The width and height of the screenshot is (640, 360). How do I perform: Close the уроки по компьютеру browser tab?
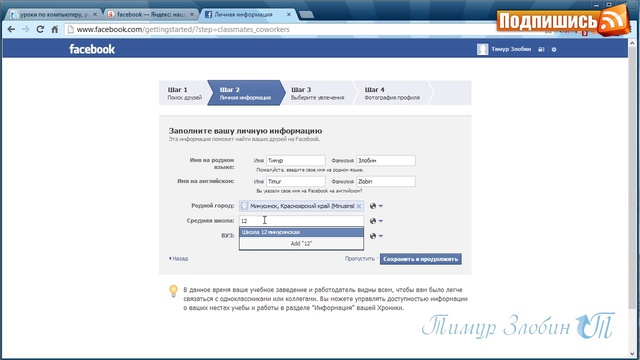[x=95, y=14]
